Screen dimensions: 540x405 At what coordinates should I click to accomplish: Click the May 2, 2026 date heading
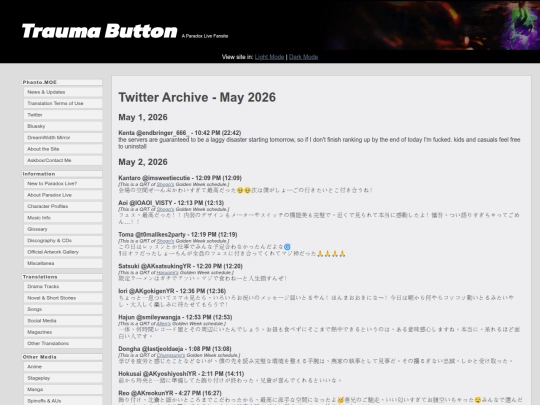coord(143,162)
